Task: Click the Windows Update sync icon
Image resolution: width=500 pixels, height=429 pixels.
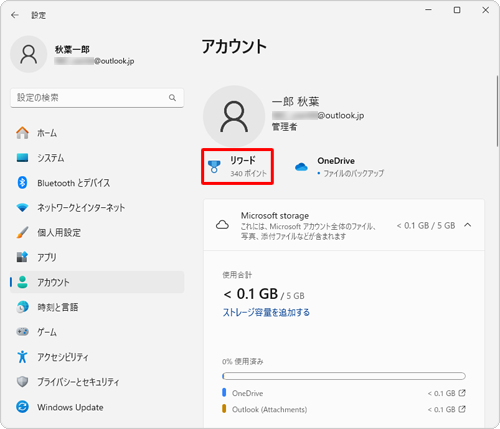Action: [x=22, y=407]
